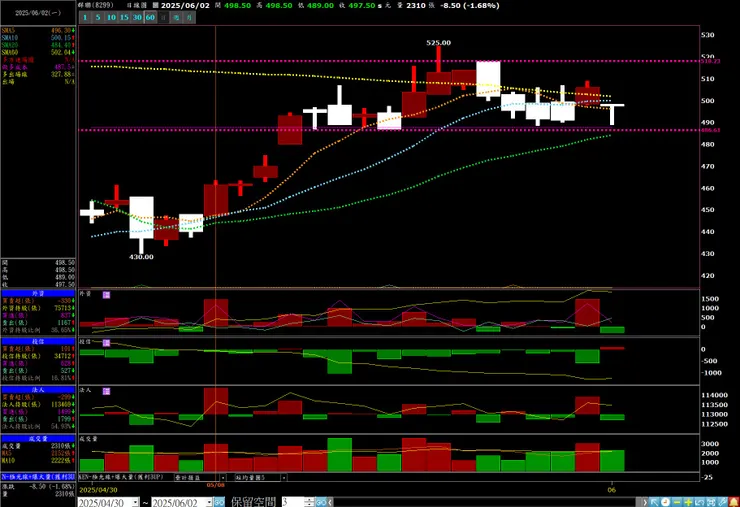The image size is (740, 507).
Task: Click the 430.00 low price label
Action: 141,257
